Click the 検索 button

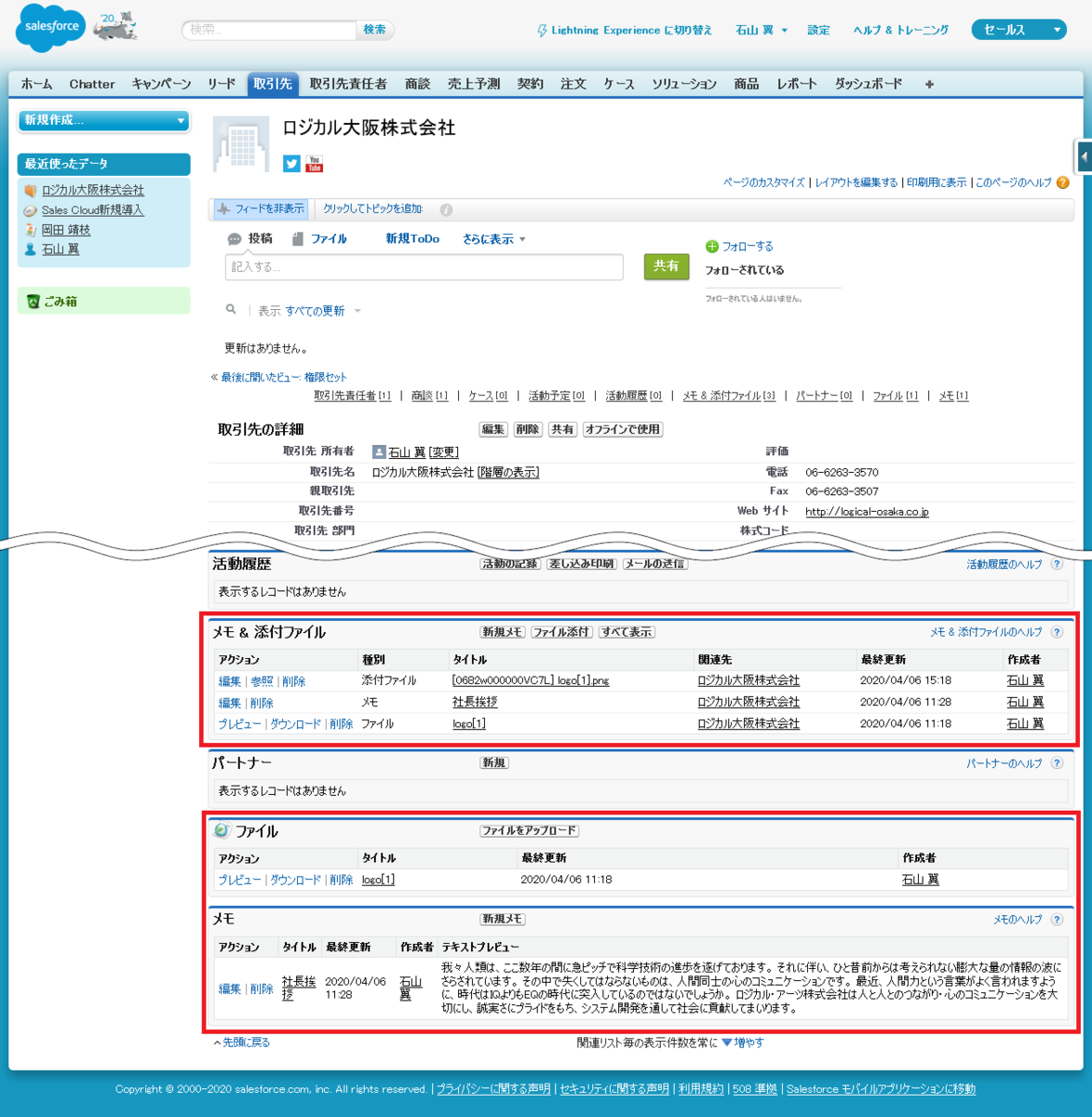point(375,30)
